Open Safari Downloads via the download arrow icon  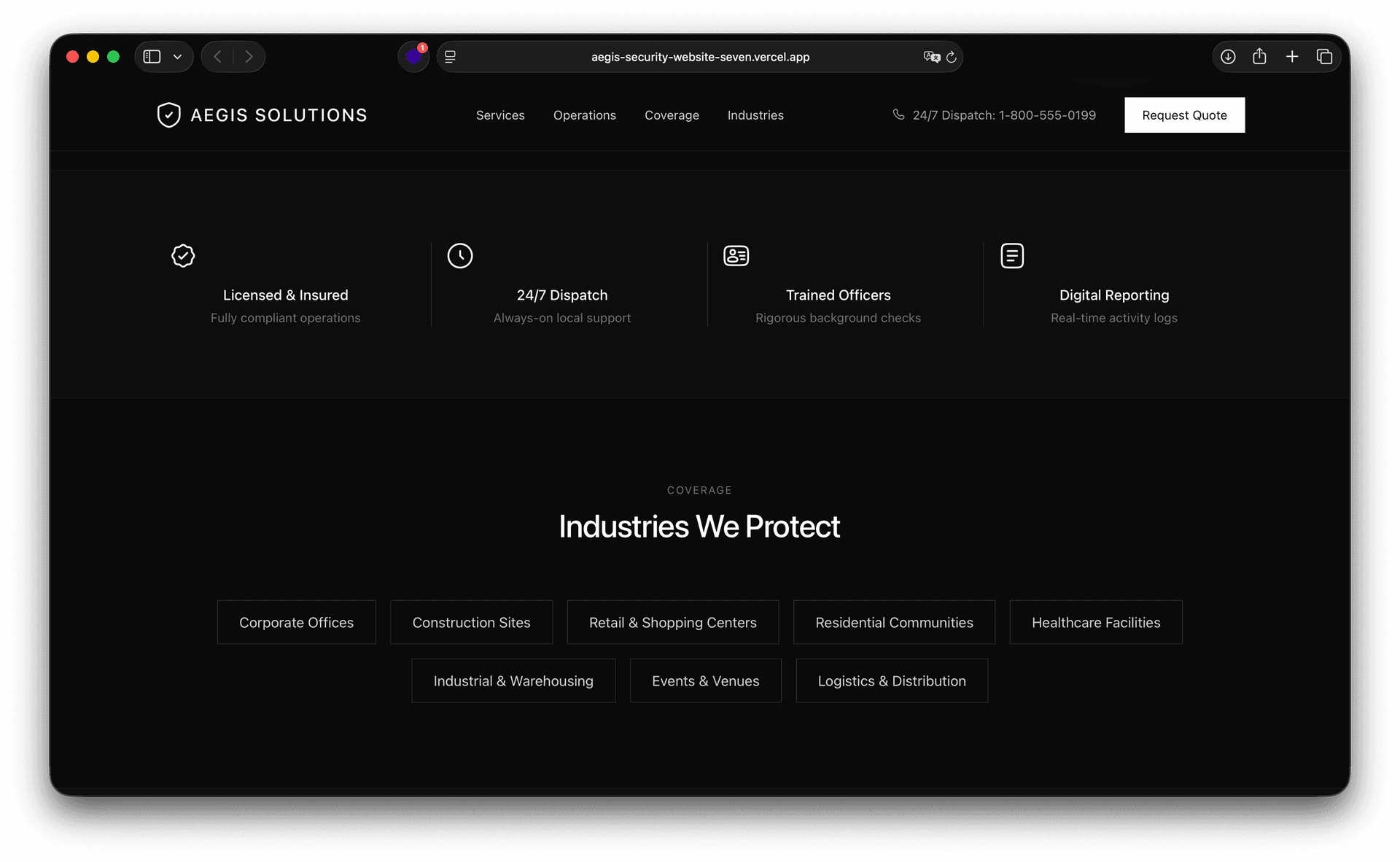point(1228,56)
